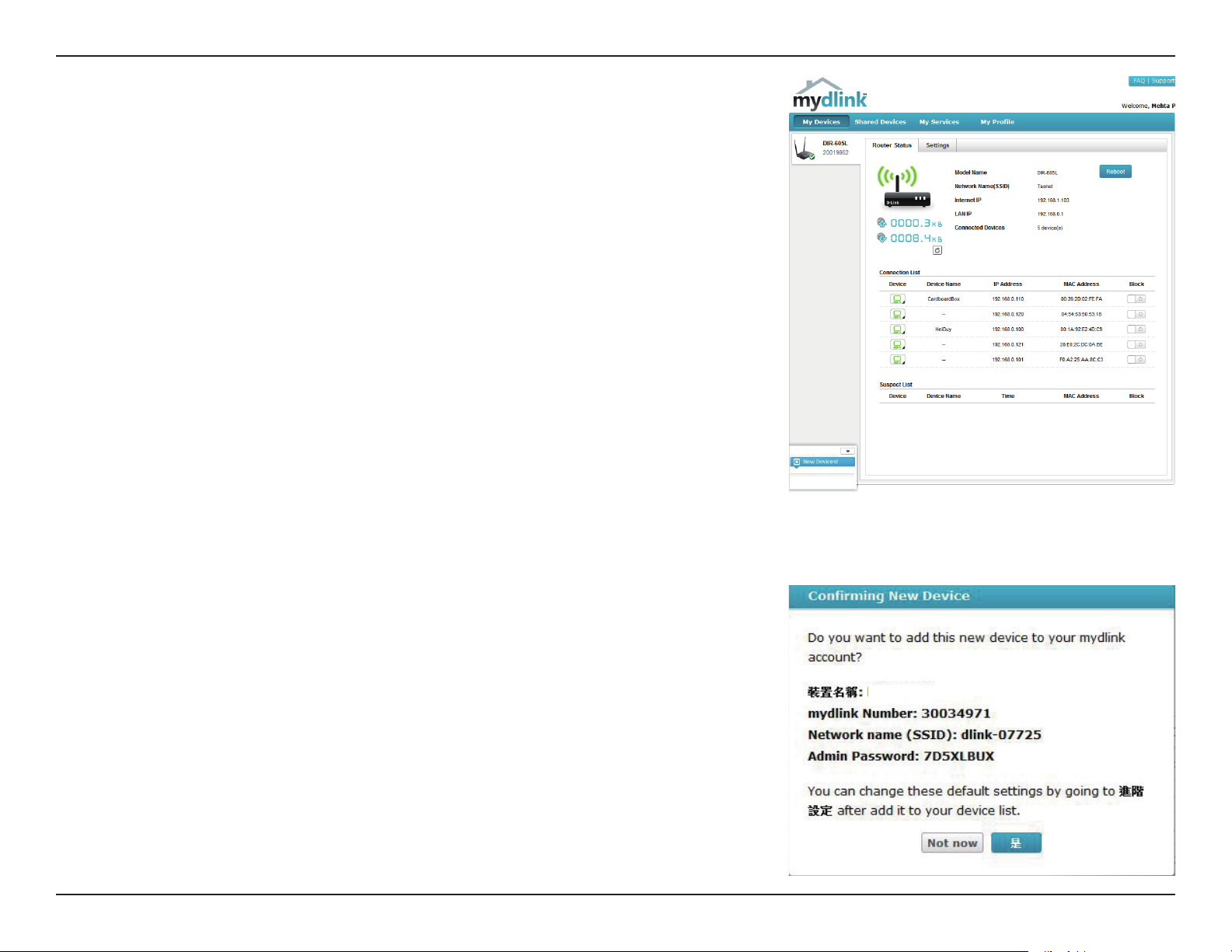Select the DIR-605L device entry in sidebar
Image resolution: width=1232 pixels, height=952 pixels.
click(x=825, y=148)
